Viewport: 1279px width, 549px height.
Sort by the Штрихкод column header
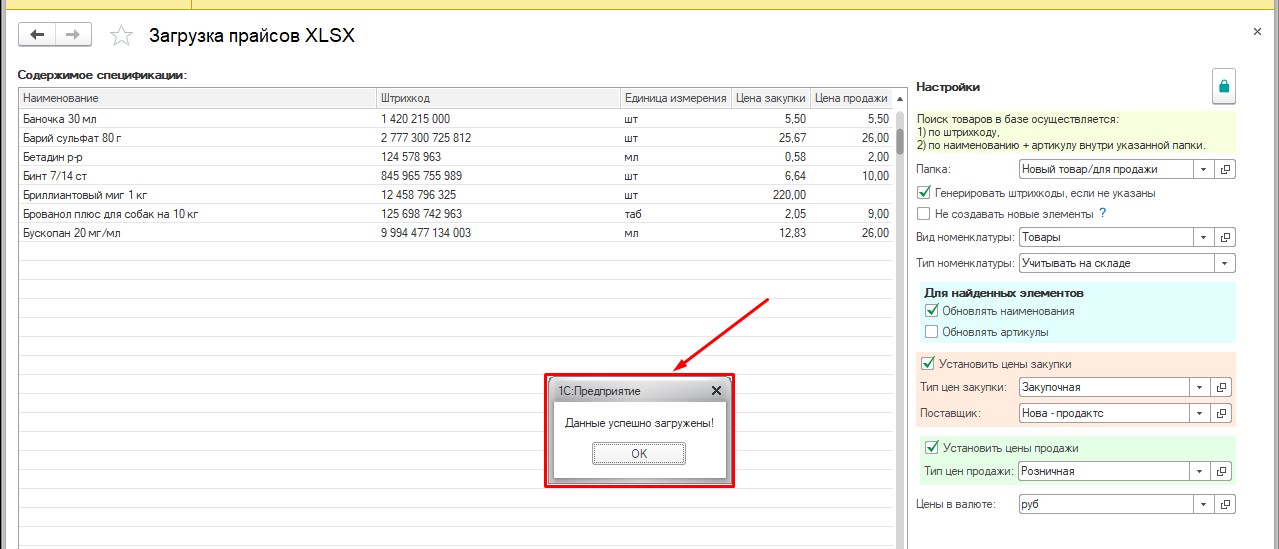point(498,98)
